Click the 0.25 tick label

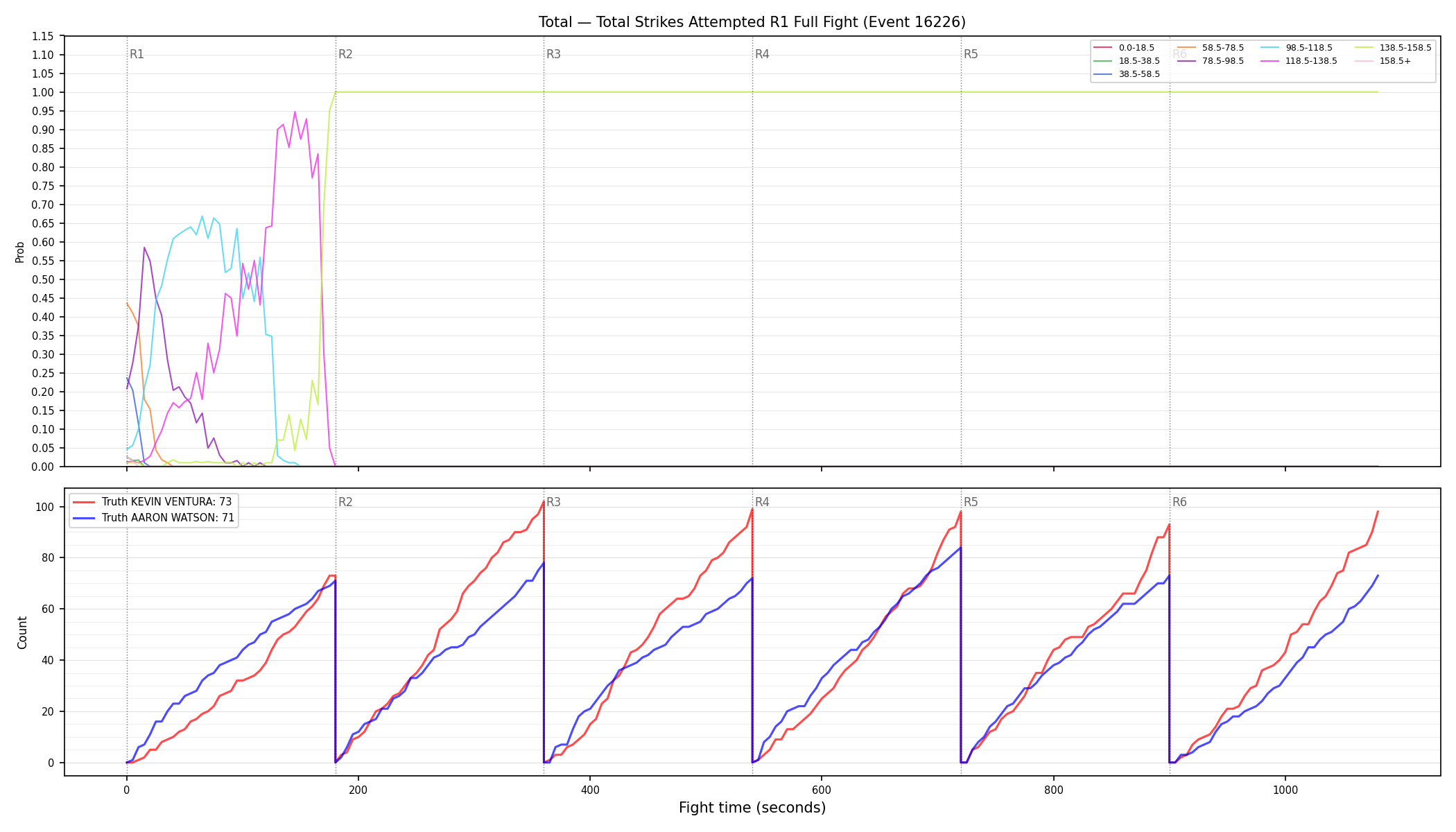click(x=43, y=373)
